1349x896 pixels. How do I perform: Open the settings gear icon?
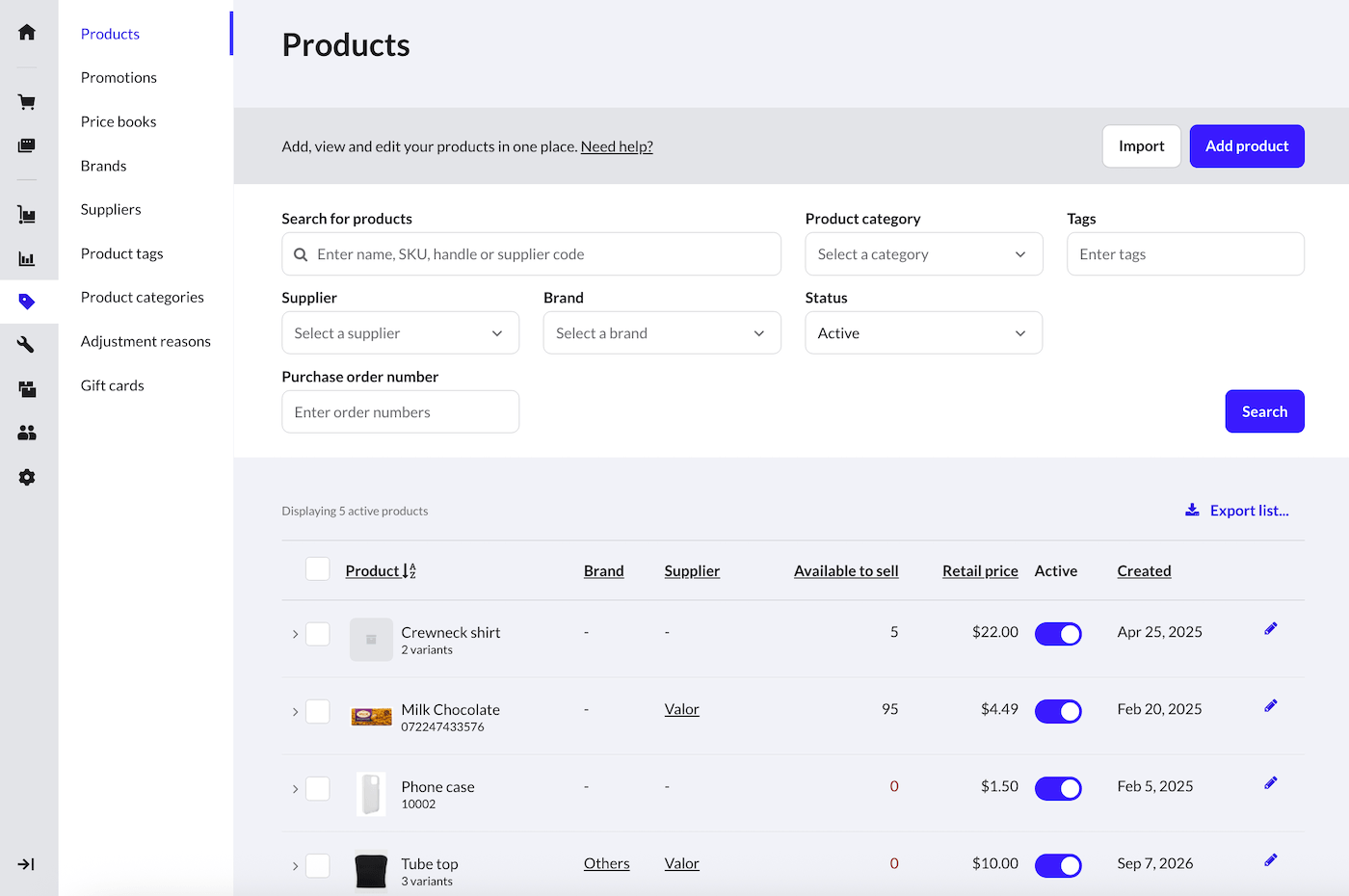click(27, 478)
